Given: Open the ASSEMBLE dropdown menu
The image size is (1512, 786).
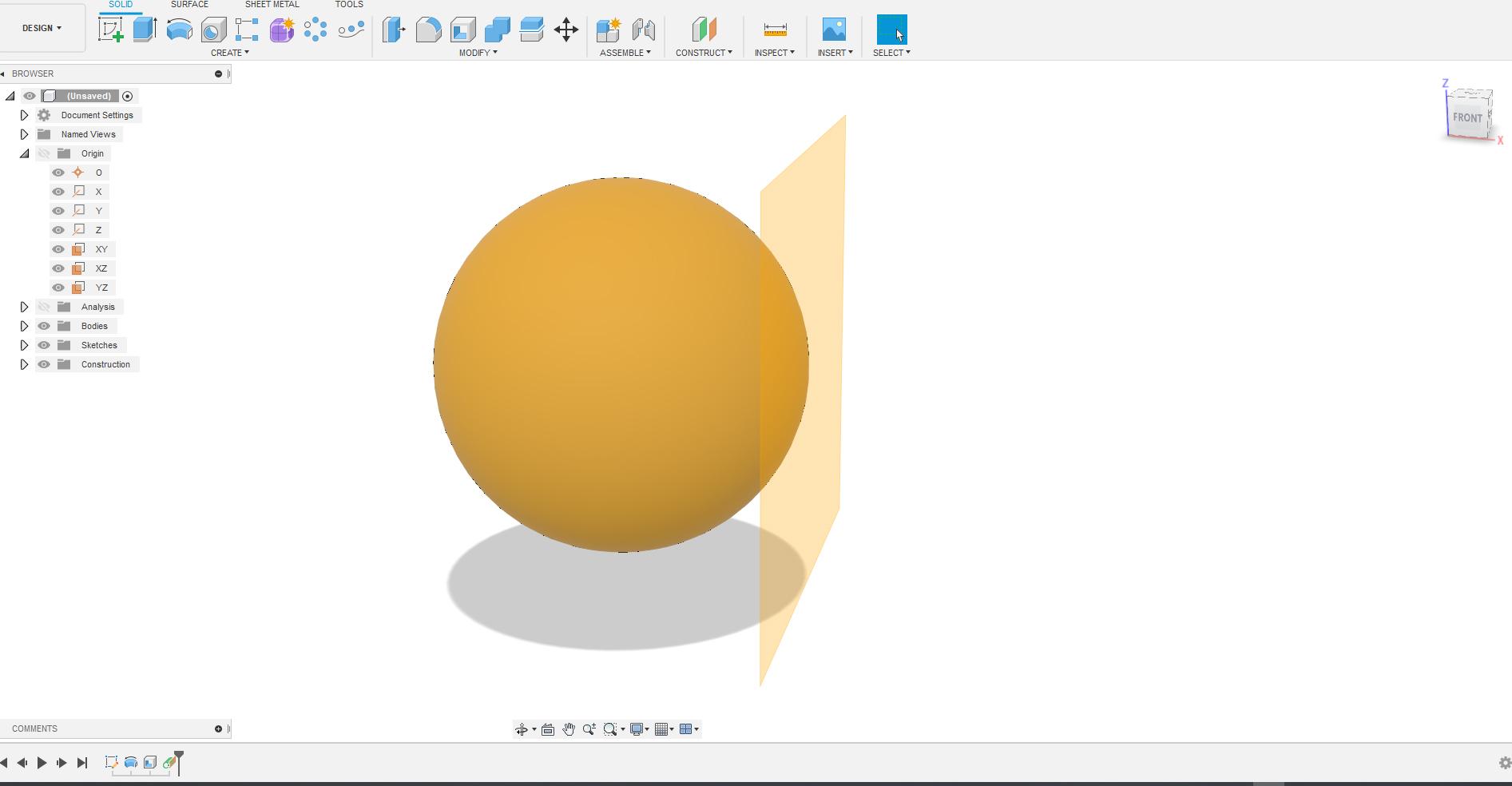Looking at the screenshot, I should click(x=625, y=53).
